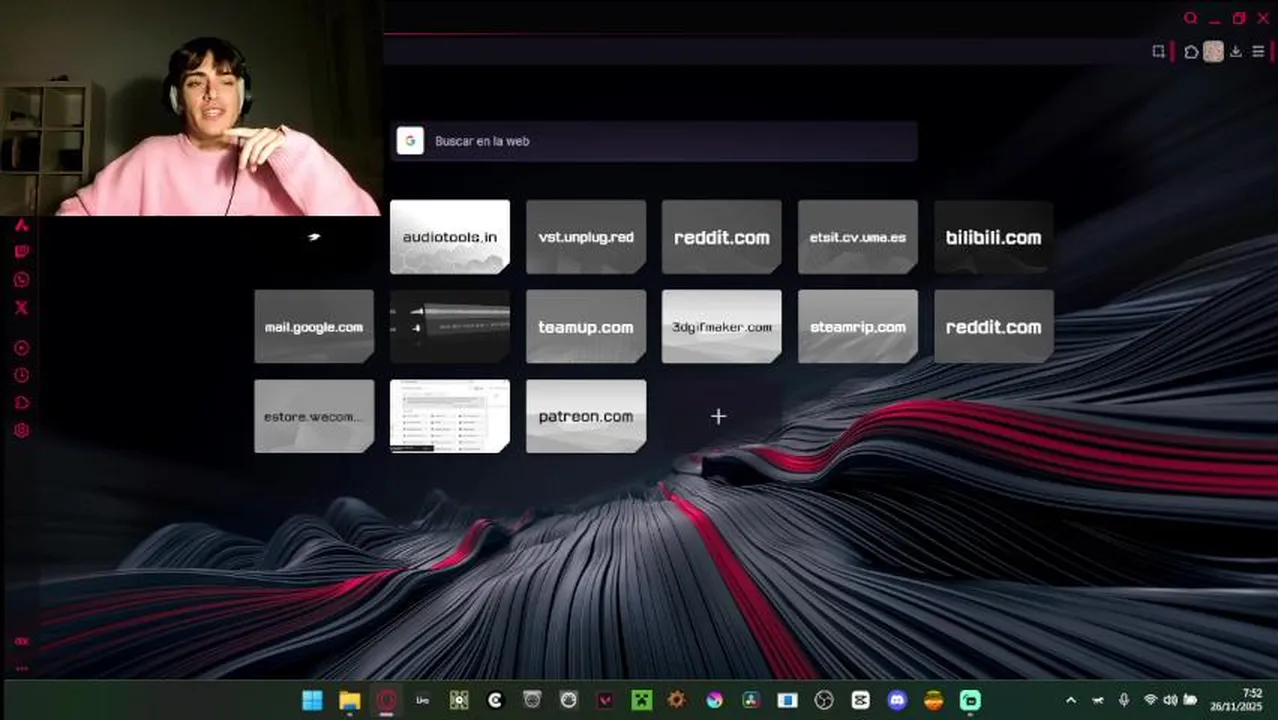Open the 3dgifmaker.com speed dial tile
The width and height of the screenshot is (1278, 720).
tap(722, 326)
